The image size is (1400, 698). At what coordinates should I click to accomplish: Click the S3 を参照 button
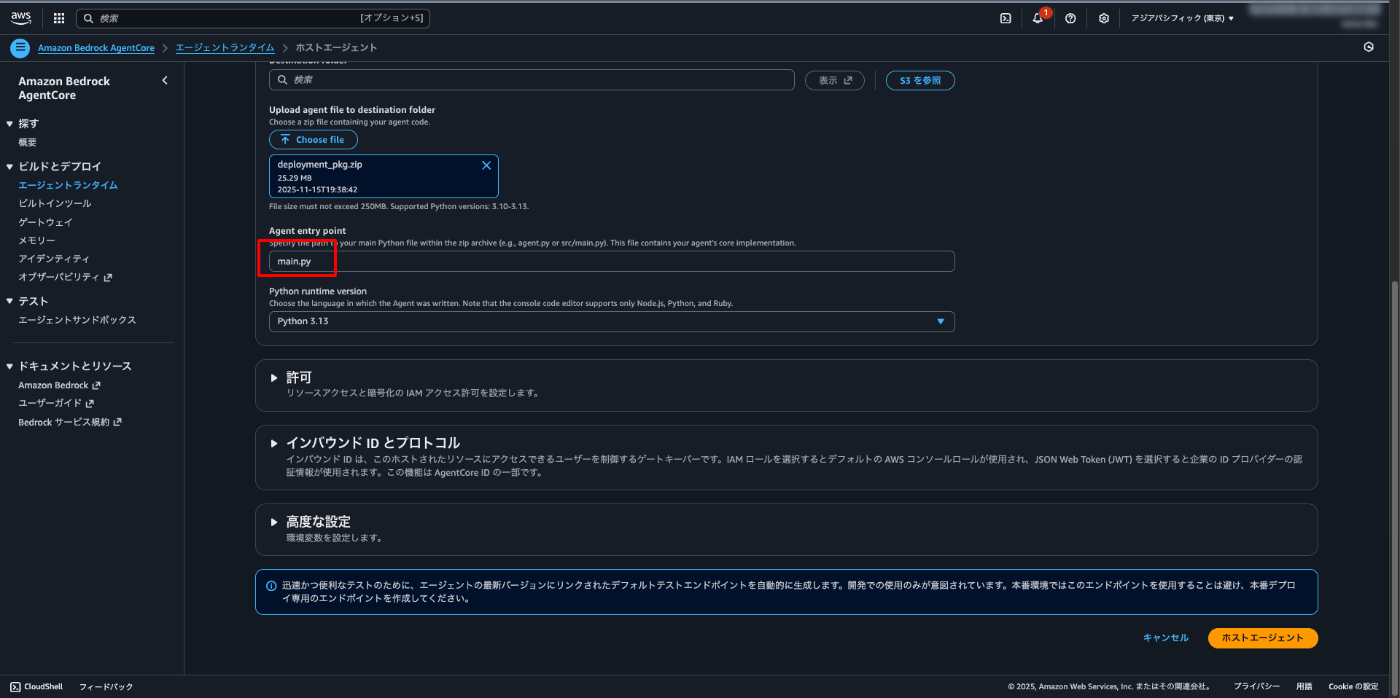pos(920,80)
